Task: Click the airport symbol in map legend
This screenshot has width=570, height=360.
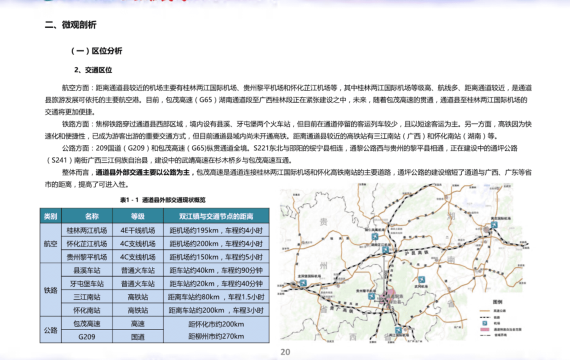Action: [485, 323]
